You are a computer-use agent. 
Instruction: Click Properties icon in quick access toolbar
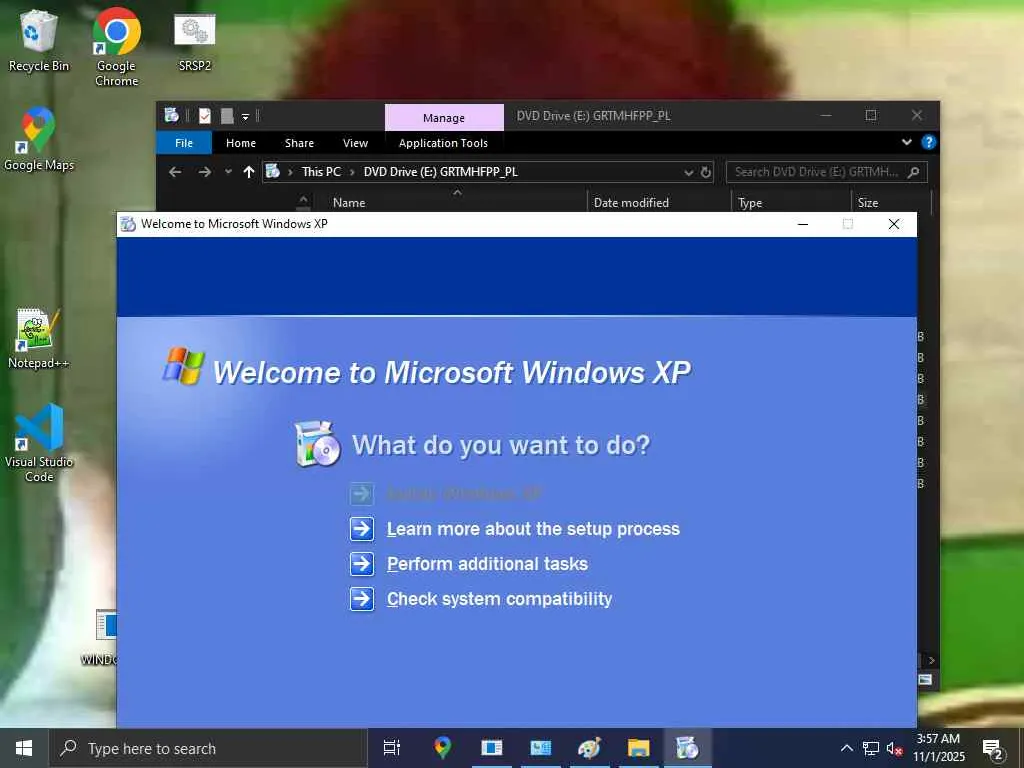pyautogui.click(x=205, y=116)
